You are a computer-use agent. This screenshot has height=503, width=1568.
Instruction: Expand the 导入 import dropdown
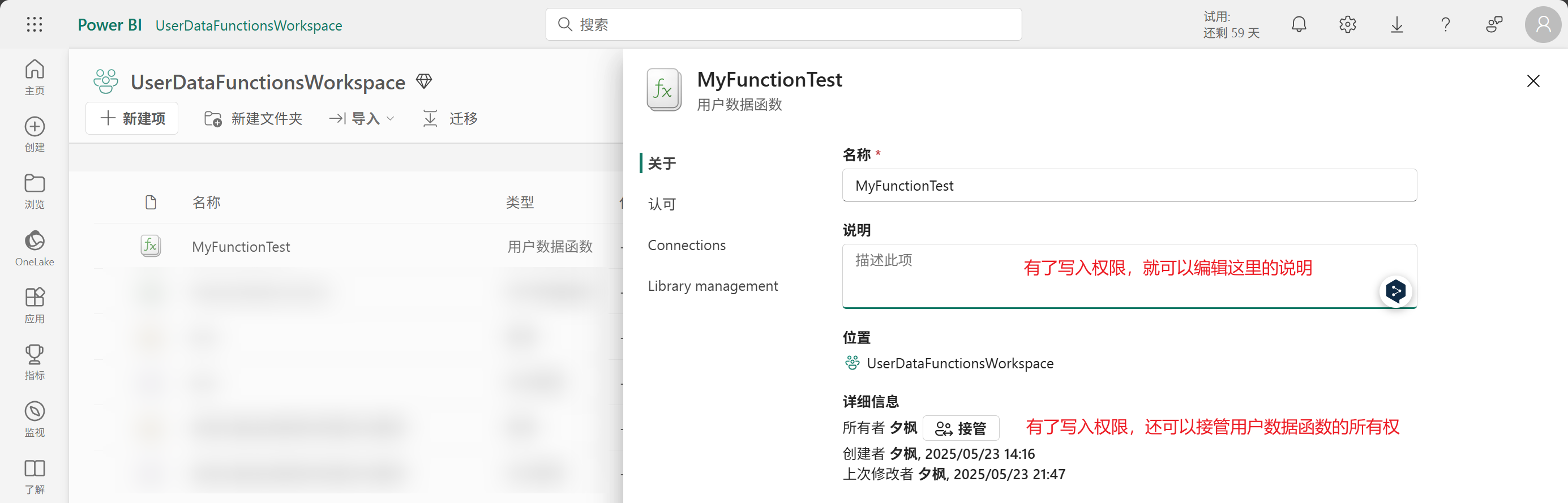(362, 119)
